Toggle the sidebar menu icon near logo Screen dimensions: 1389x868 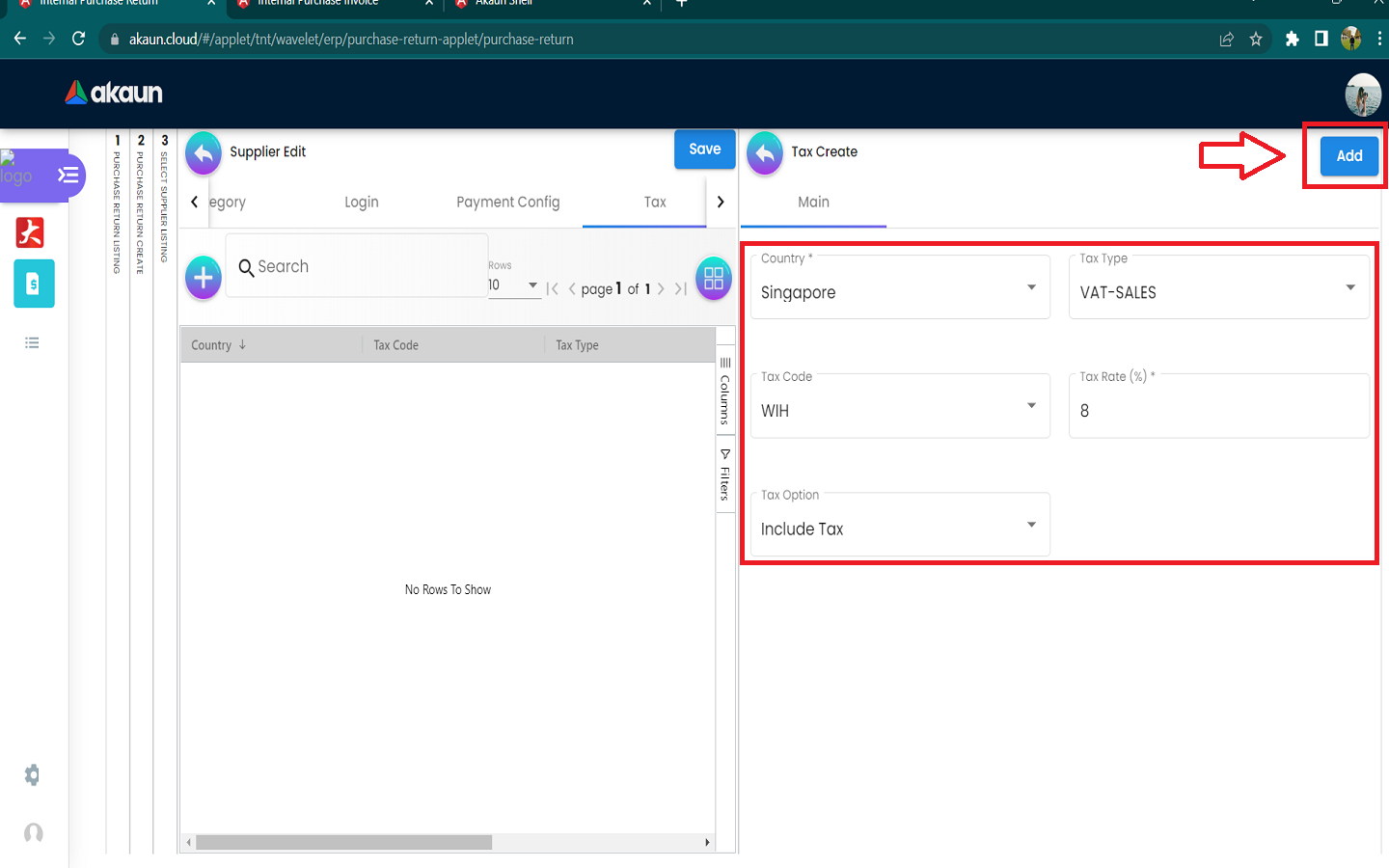click(x=68, y=175)
